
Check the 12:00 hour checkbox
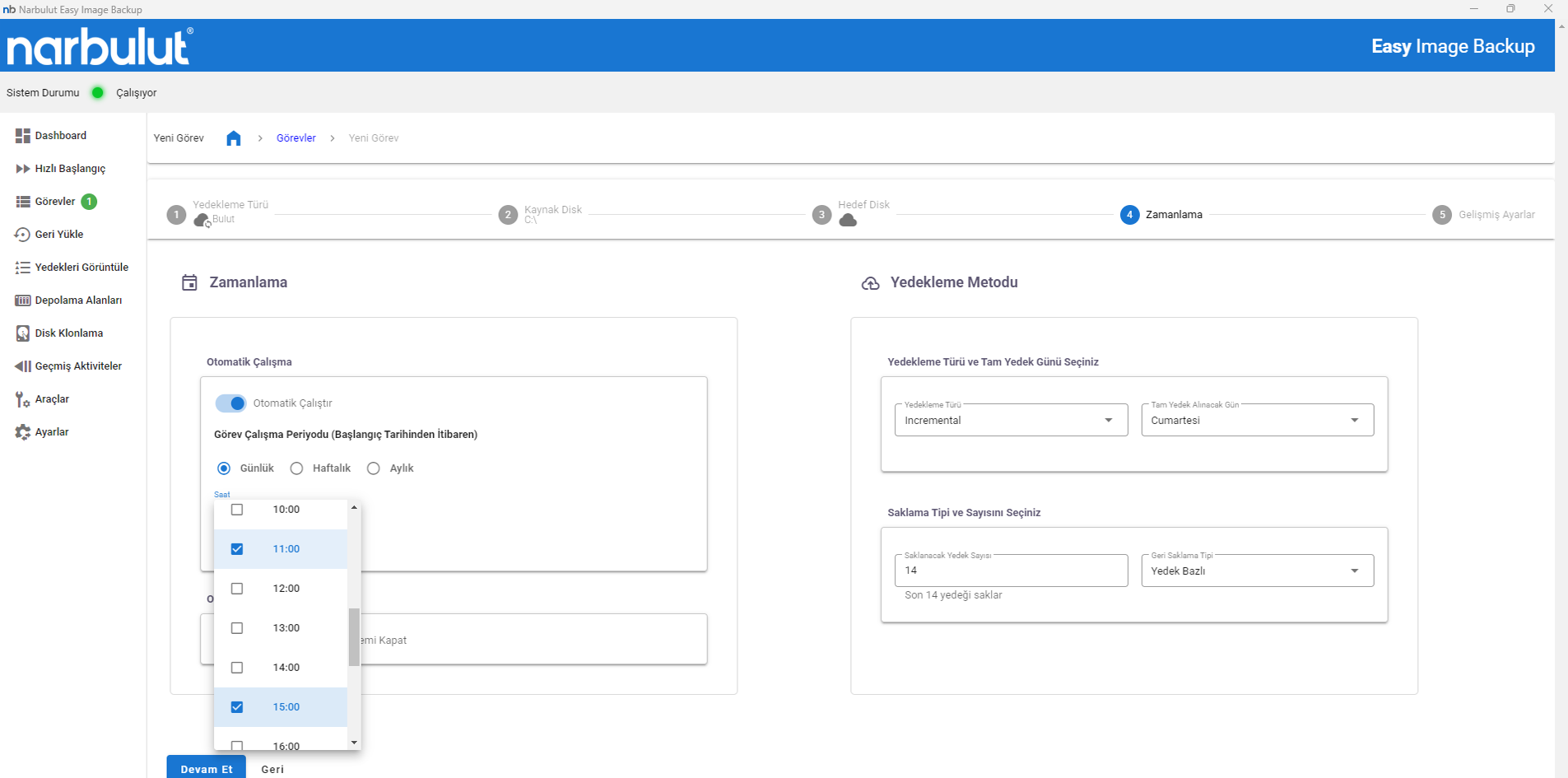click(x=237, y=589)
